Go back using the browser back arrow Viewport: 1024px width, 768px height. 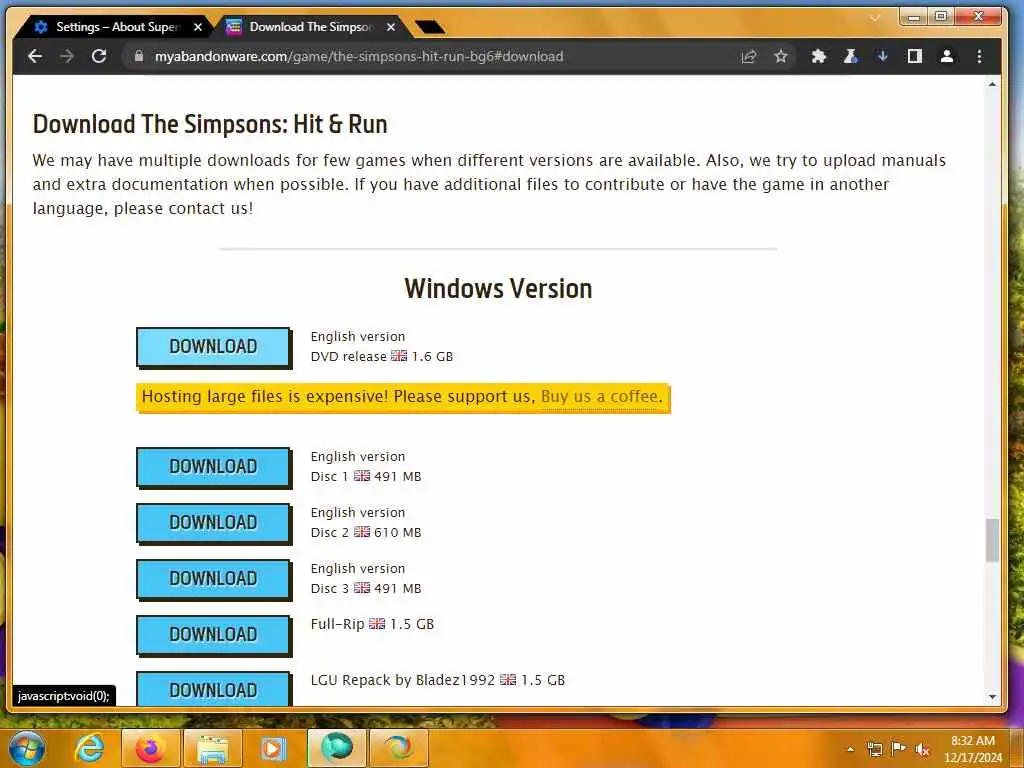(35, 56)
